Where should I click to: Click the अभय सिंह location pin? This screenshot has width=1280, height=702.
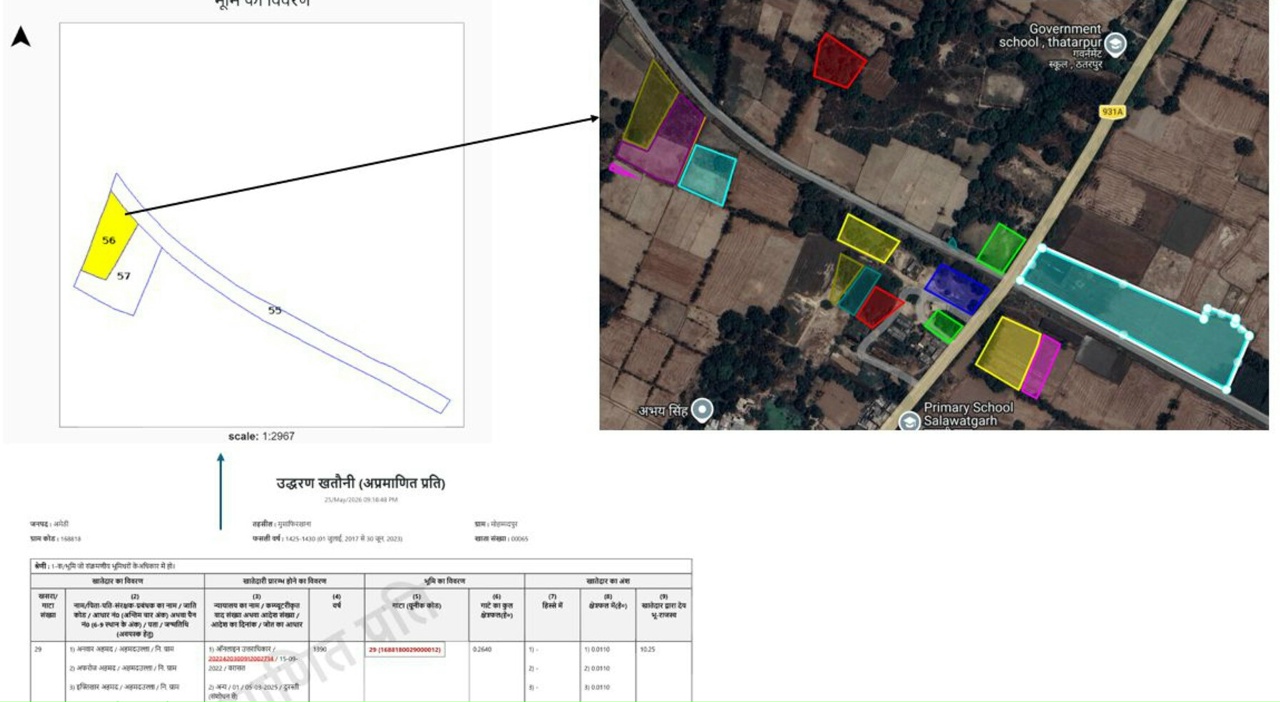point(703,409)
